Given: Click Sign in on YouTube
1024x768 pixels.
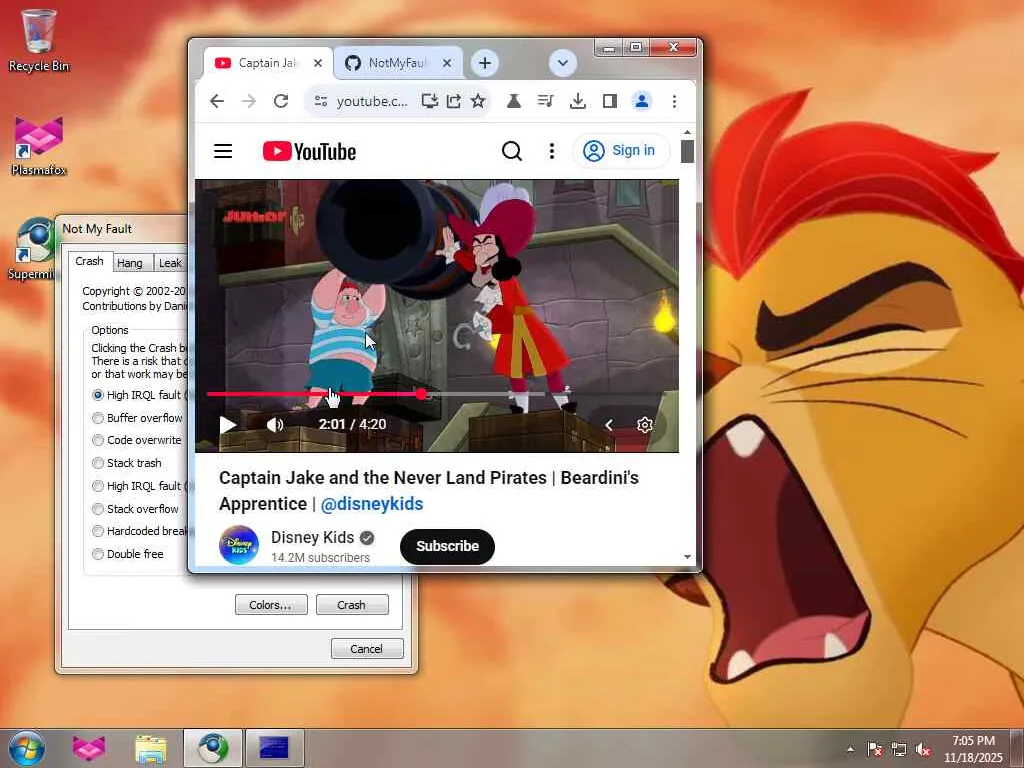Looking at the screenshot, I should click(621, 151).
